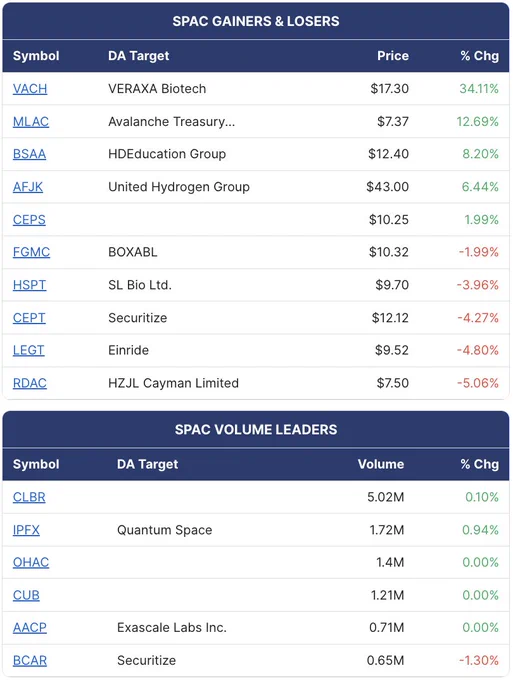Click the Price column header
The width and height of the screenshot is (513, 680).
(393, 56)
